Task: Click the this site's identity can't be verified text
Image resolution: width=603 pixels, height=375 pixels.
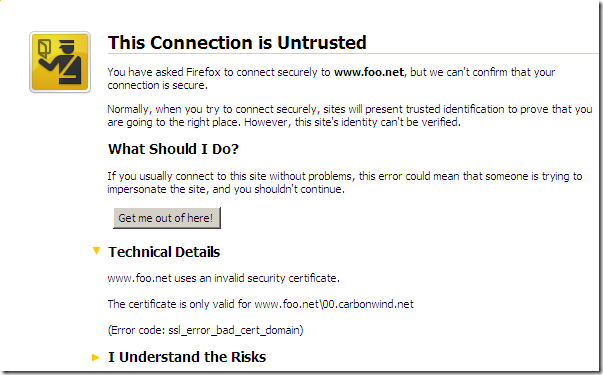Action: coord(377,122)
